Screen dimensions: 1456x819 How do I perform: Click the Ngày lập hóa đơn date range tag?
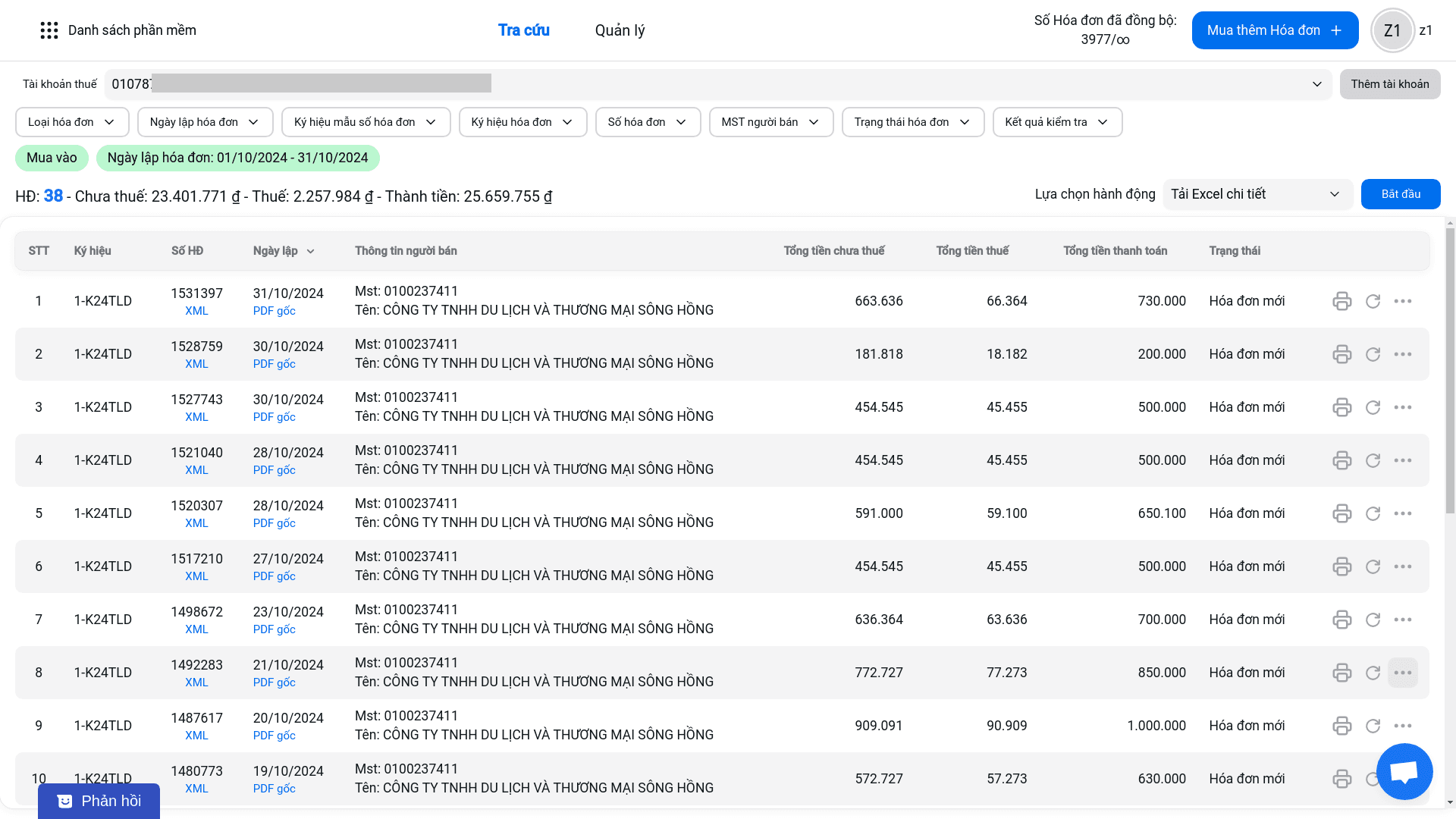click(237, 158)
